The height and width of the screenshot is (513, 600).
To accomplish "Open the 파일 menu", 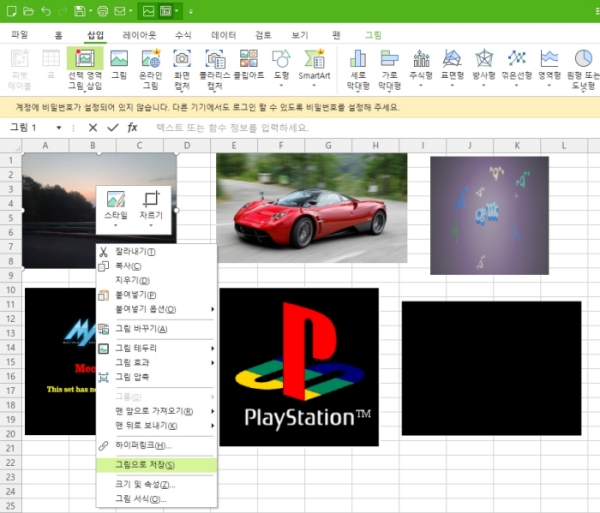I will click(20, 35).
